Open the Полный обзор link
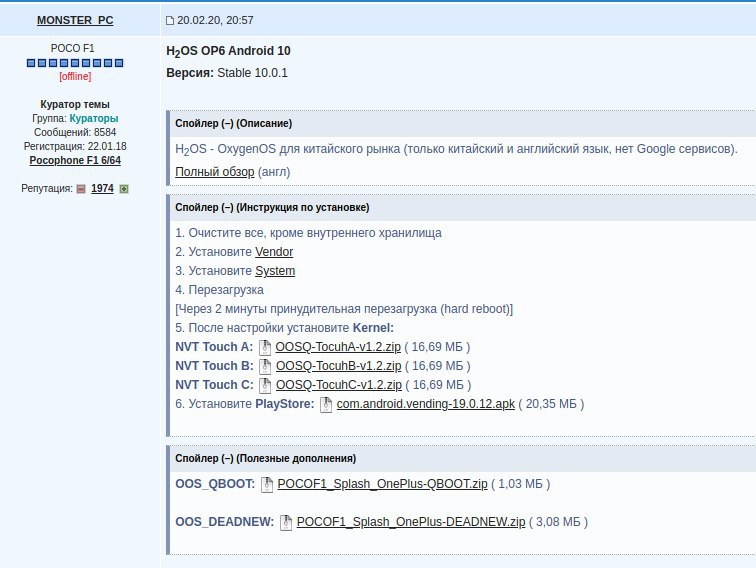756x568 pixels. coord(215,172)
